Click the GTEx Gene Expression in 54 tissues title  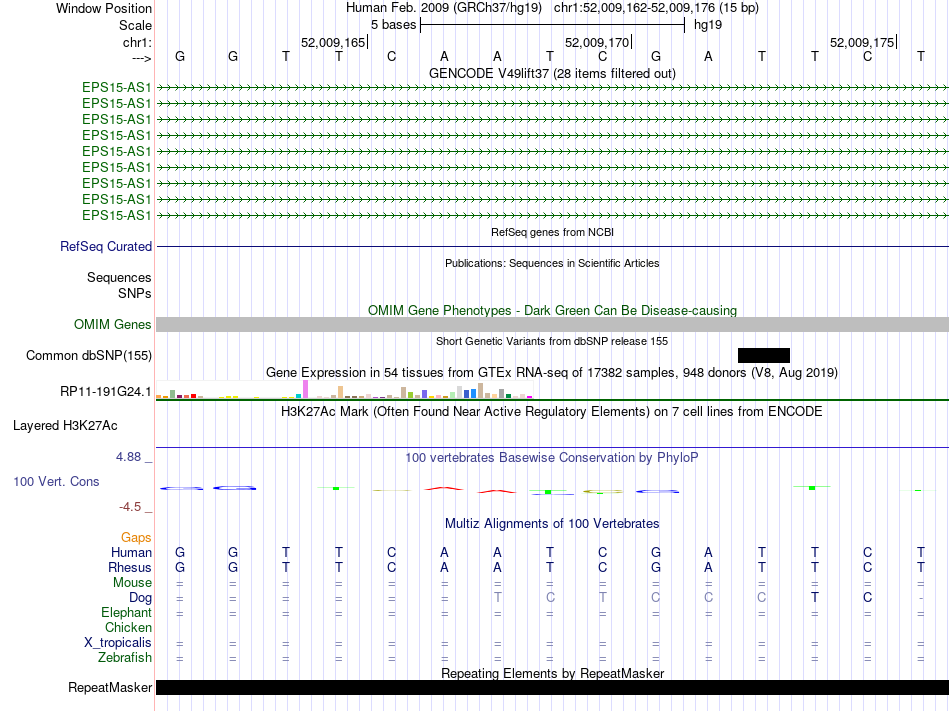(552, 372)
